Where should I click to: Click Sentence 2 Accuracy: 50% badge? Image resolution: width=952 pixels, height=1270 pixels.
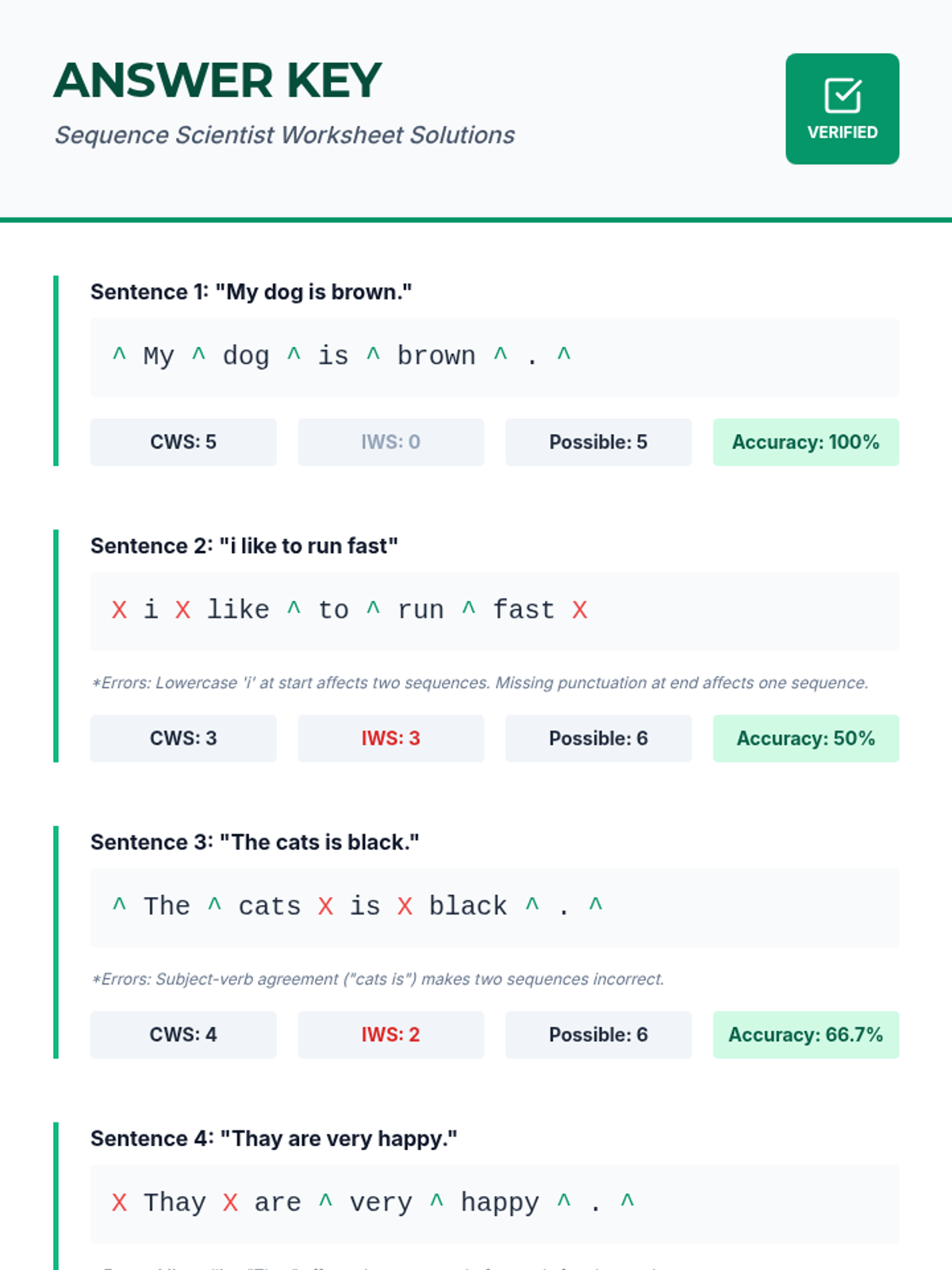click(806, 738)
